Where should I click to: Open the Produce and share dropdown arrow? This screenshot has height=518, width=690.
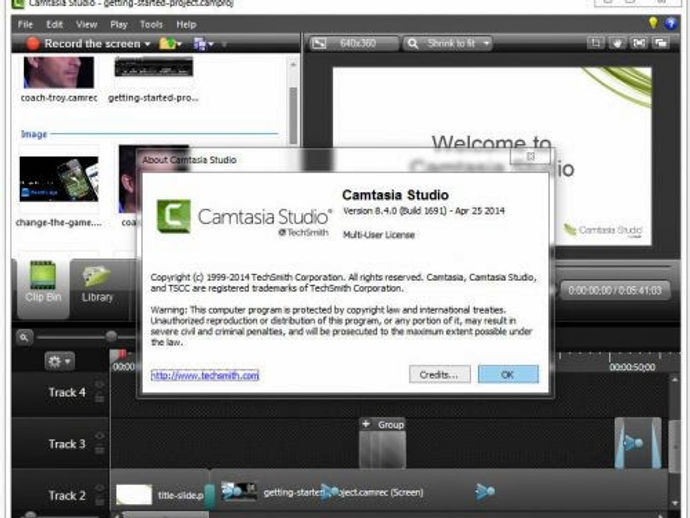(x=211, y=44)
